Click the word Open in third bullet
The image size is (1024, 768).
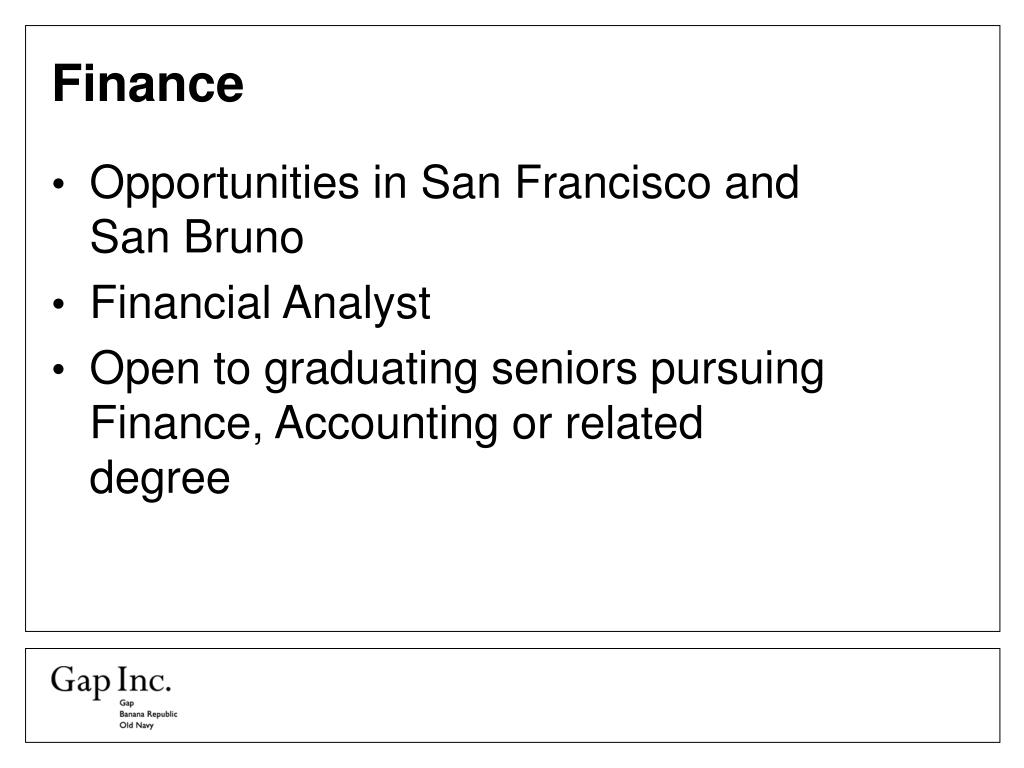pos(144,370)
